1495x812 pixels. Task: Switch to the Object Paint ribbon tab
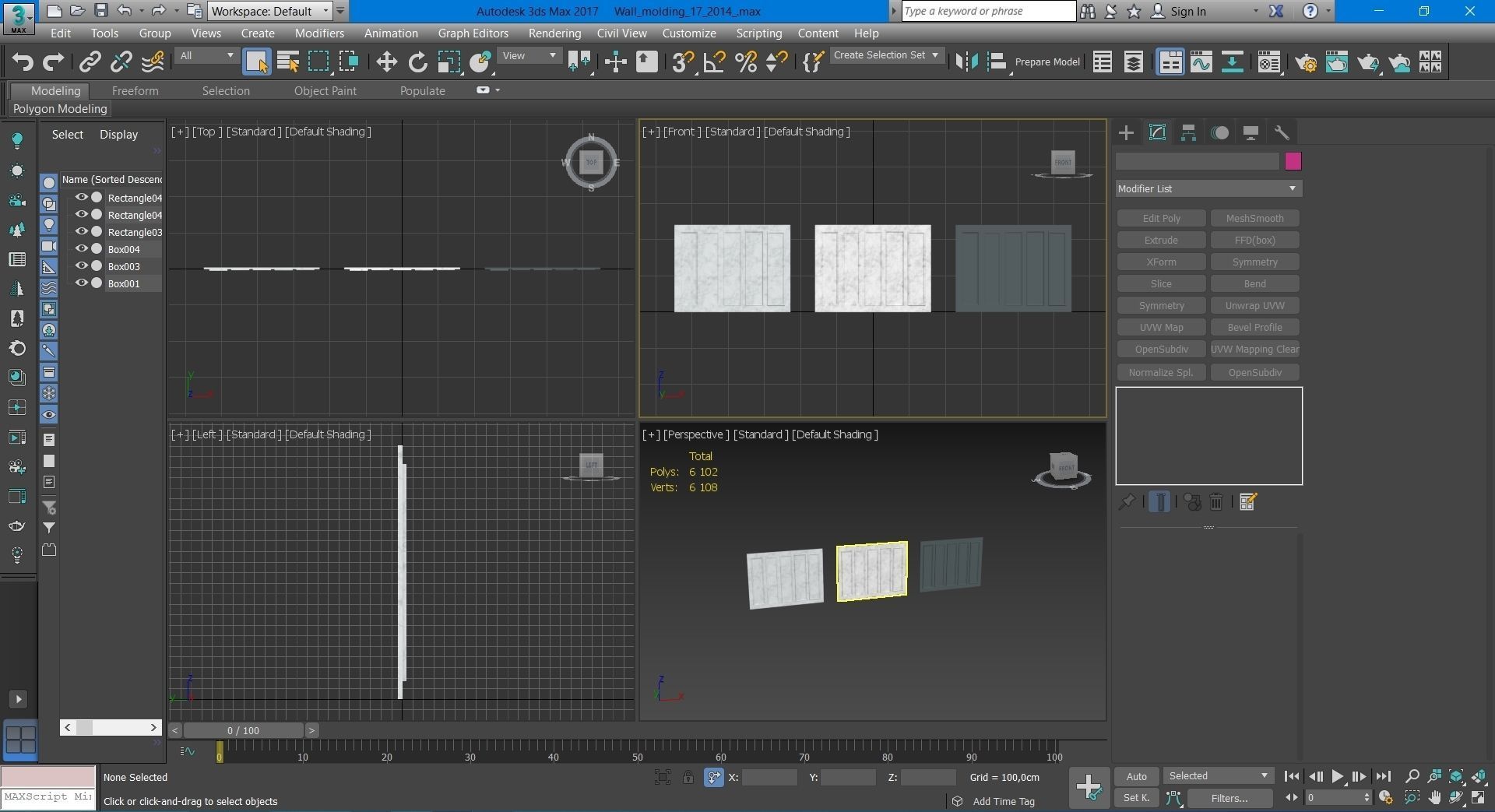click(325, 91)
